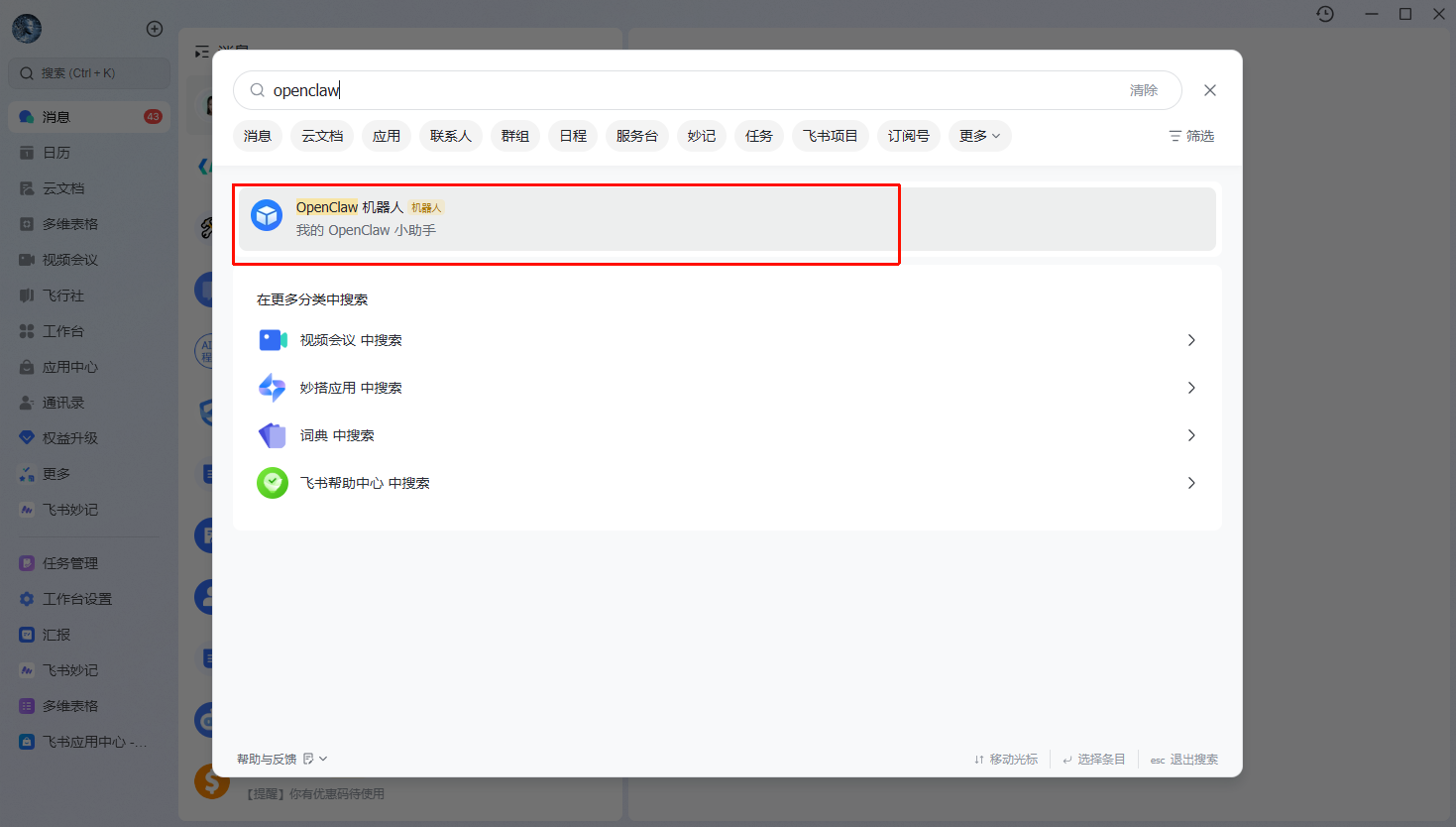Screen dimensions: 1456x827
Task: Click the 视频会议 camera icon
Action: [x=273, y=340]
